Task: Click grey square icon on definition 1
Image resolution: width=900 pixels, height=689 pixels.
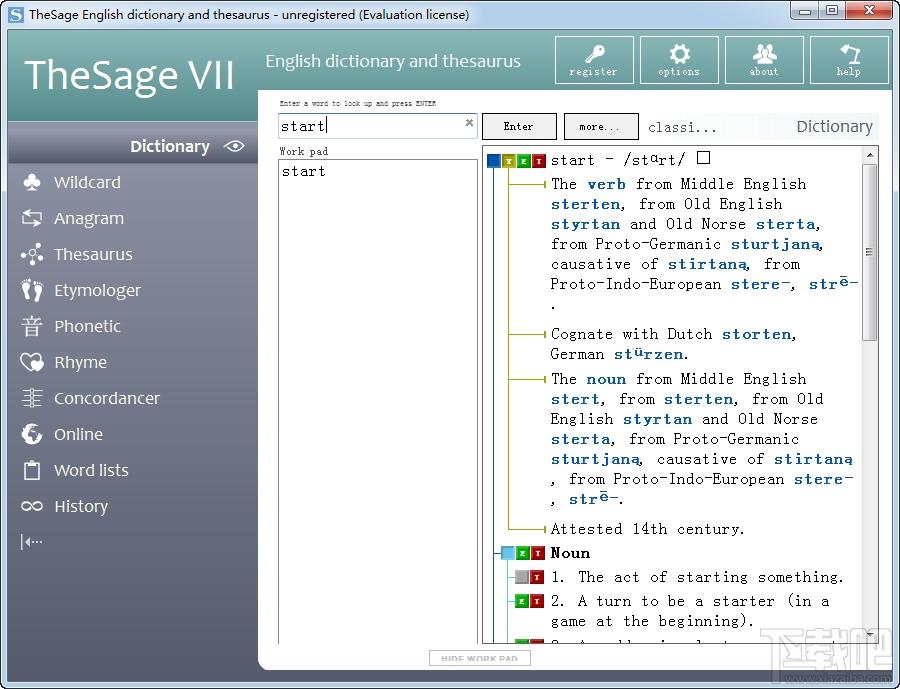Action: coord(522,576)
